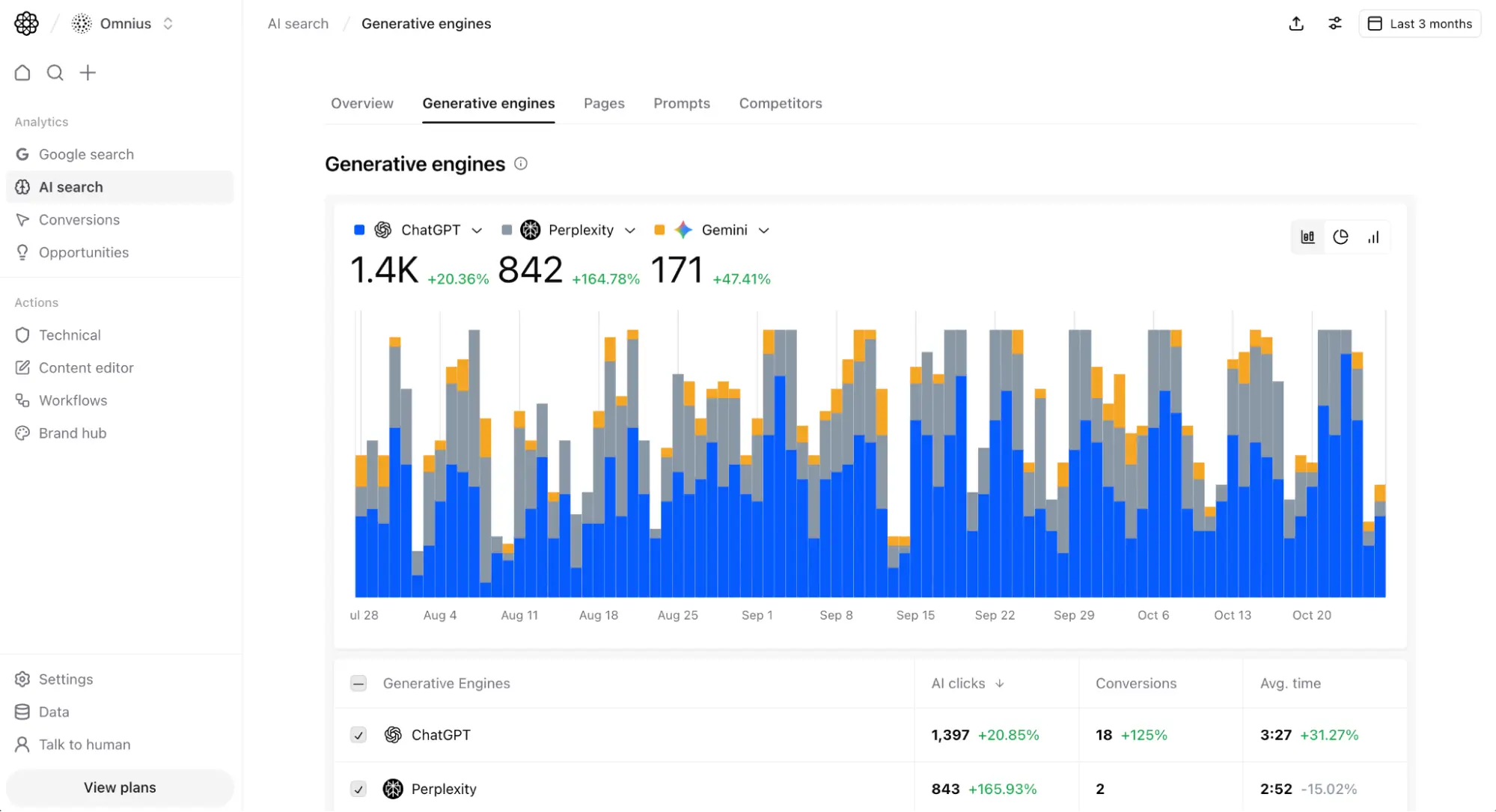The width and height of the screenshot is (1496, 812).
Task: Navigate back via the AI search breadcrumb
Action: click(x=297, y=23)
